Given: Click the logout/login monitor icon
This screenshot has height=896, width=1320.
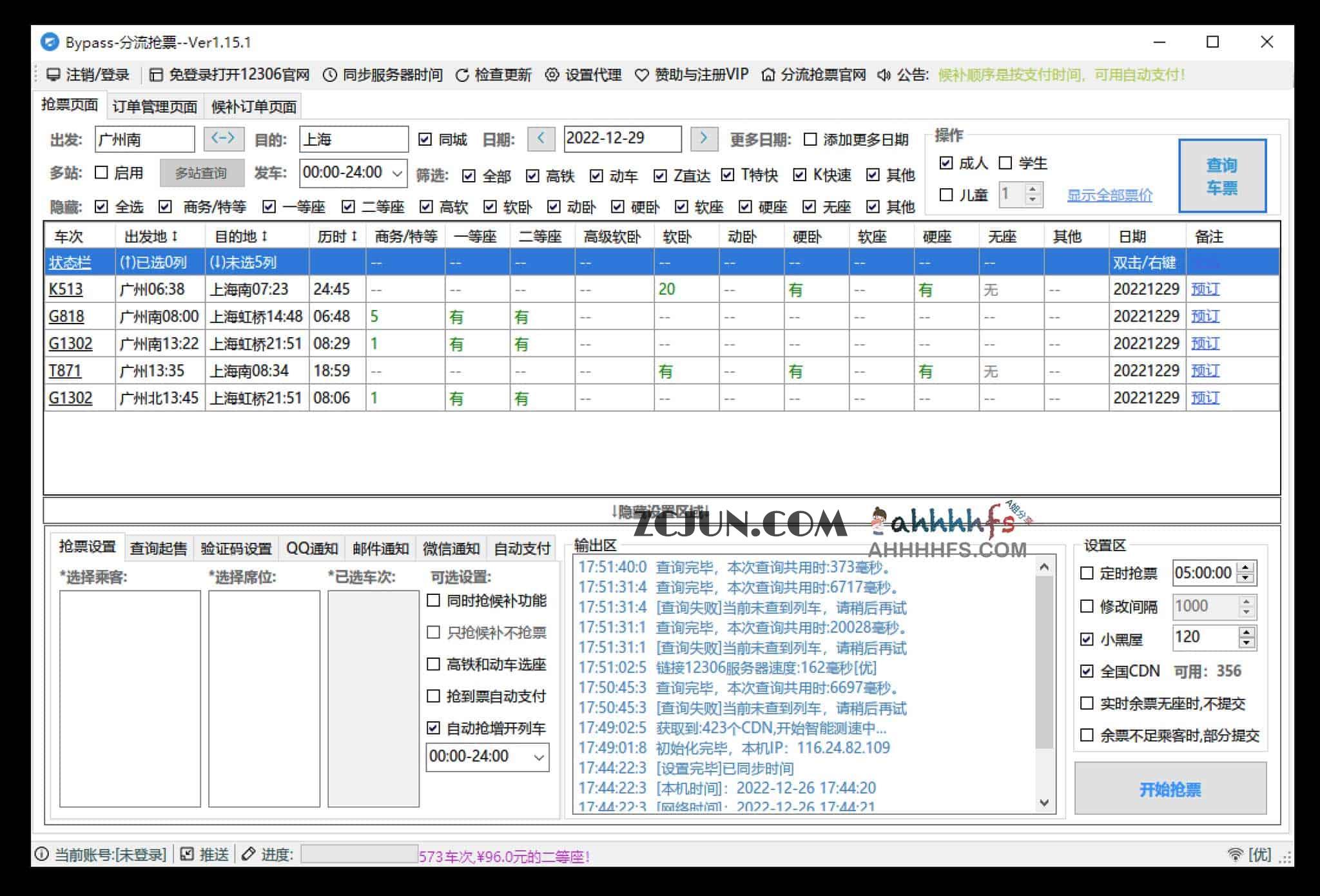Looking at the screenshot, I should [x=53, y=75].
